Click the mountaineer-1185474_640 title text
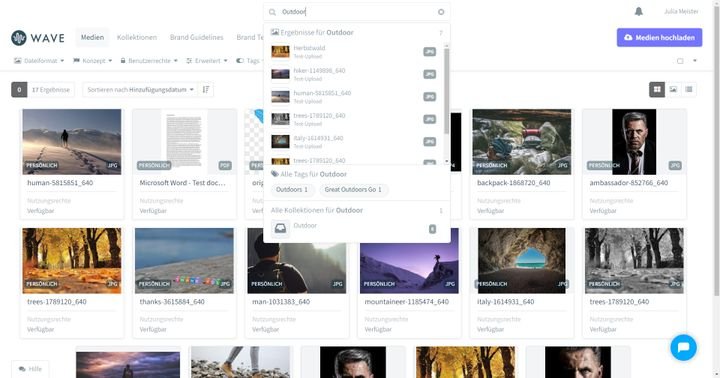 (406, 302)
